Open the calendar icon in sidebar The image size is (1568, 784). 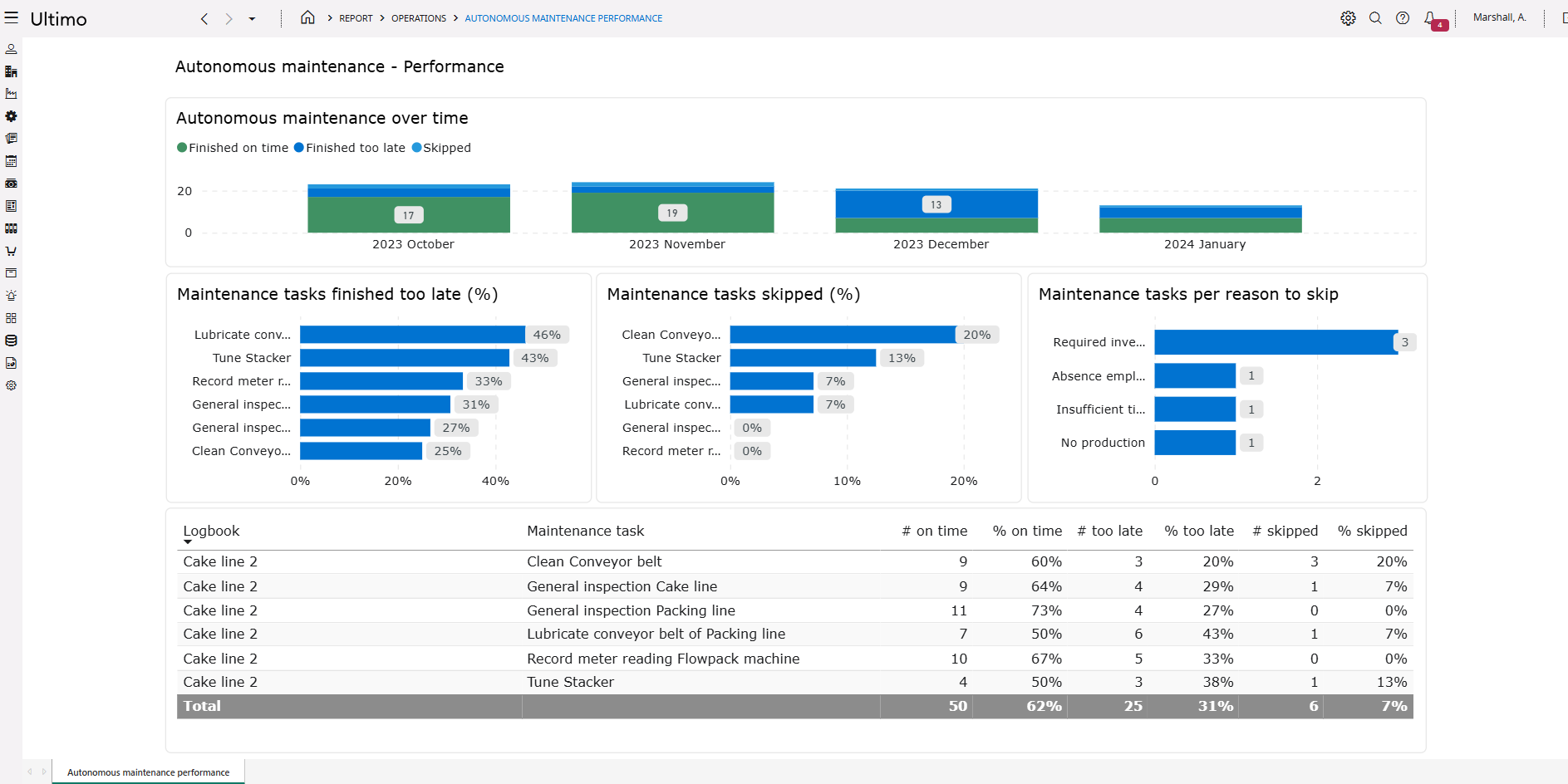(x=11, y=161)
